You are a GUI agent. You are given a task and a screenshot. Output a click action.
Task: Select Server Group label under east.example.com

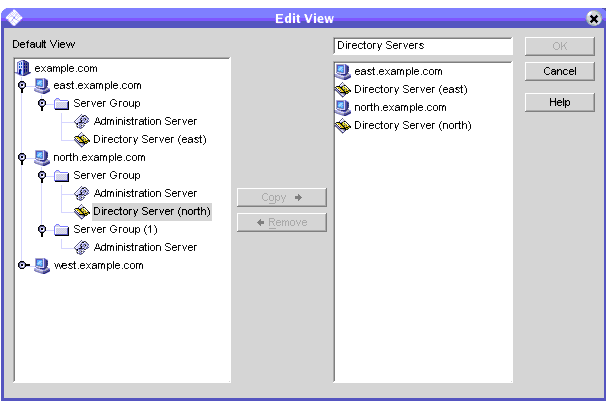107,103
